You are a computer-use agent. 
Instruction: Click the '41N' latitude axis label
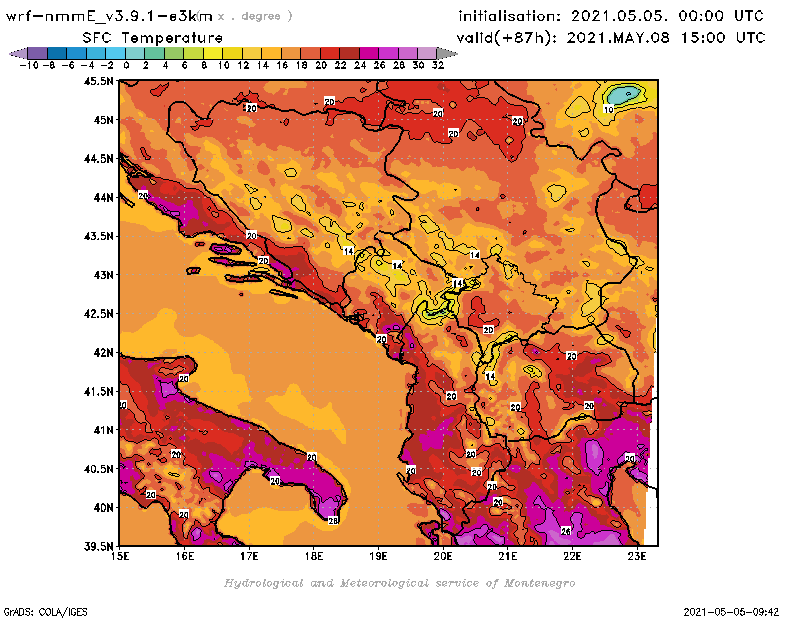[103, 430]
